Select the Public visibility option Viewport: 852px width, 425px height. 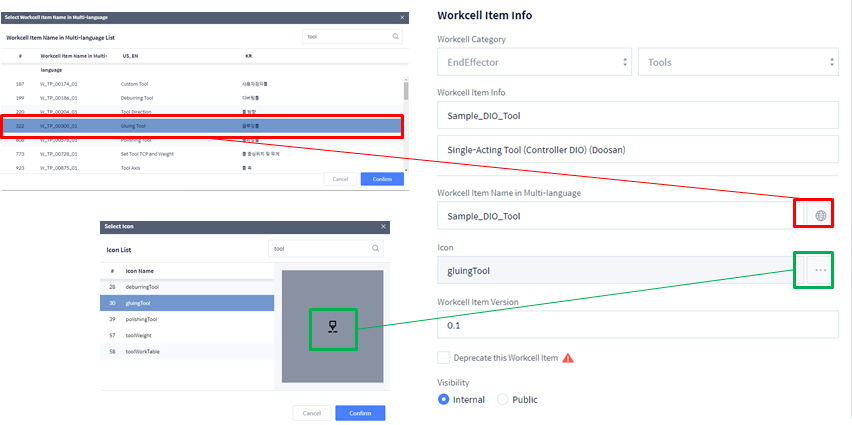[503, 399]
